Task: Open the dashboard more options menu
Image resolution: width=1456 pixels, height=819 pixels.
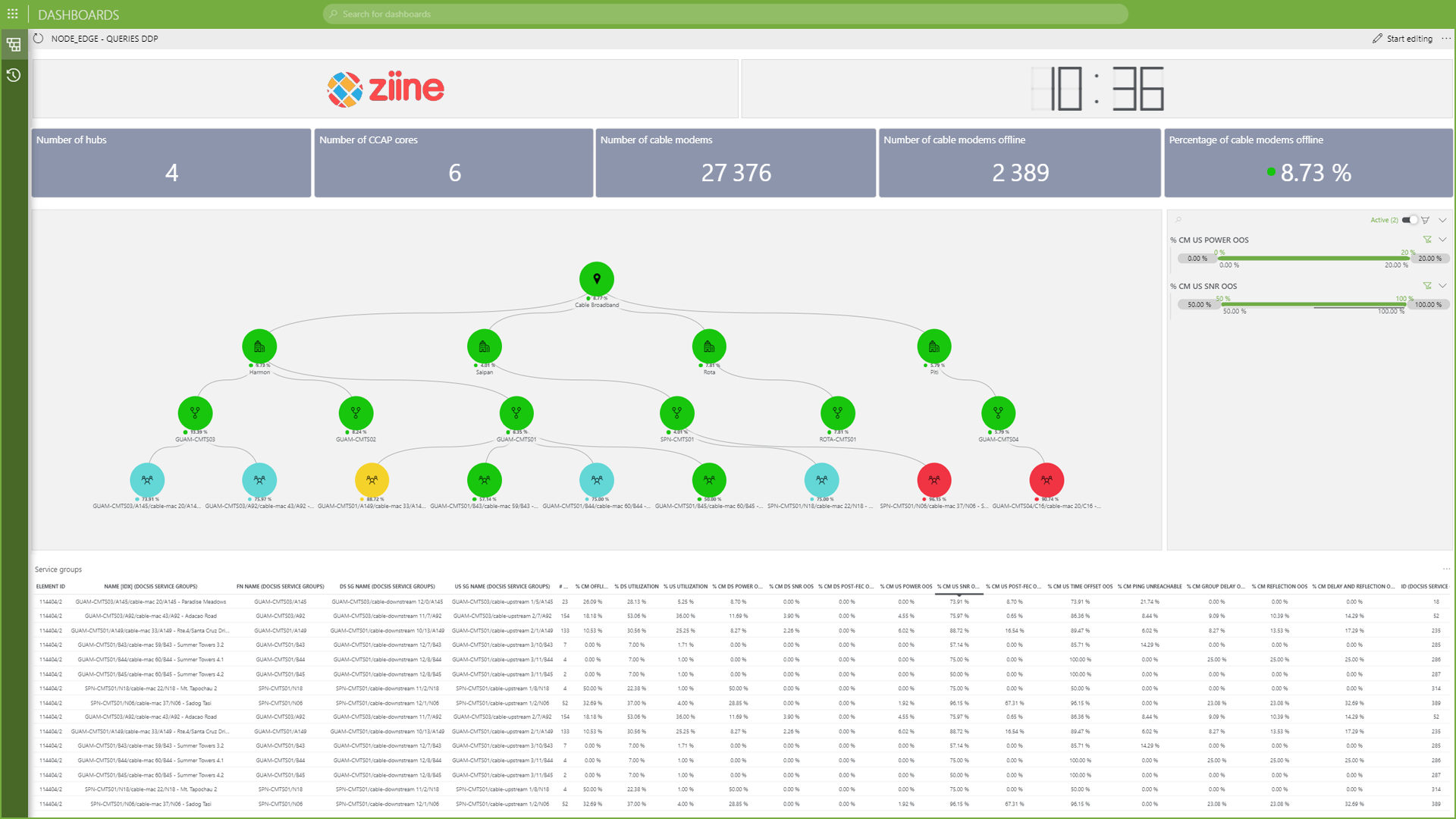Action: pyautogui.click(x=1446, y=39)
